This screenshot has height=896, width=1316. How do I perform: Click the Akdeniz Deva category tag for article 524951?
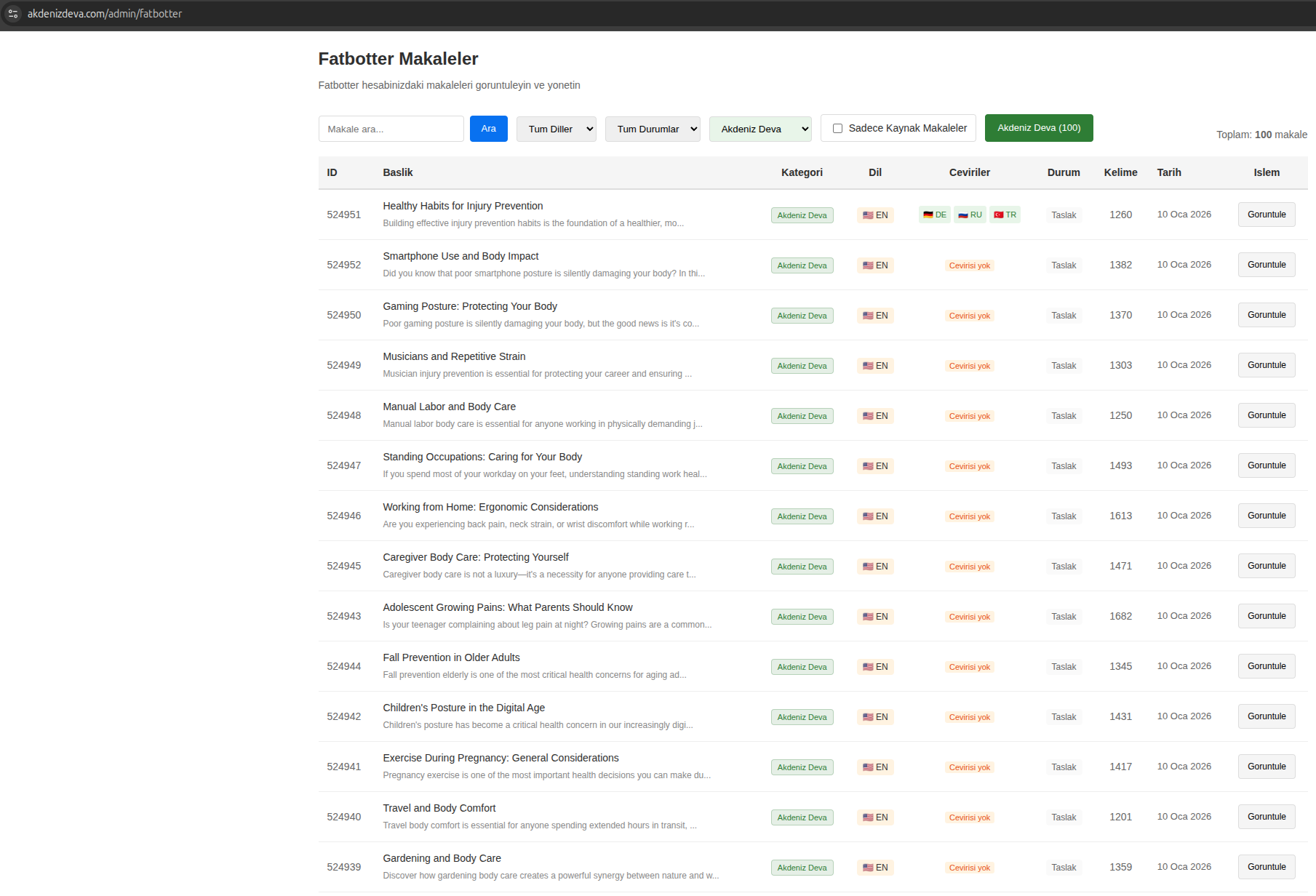tap(802, 215)
